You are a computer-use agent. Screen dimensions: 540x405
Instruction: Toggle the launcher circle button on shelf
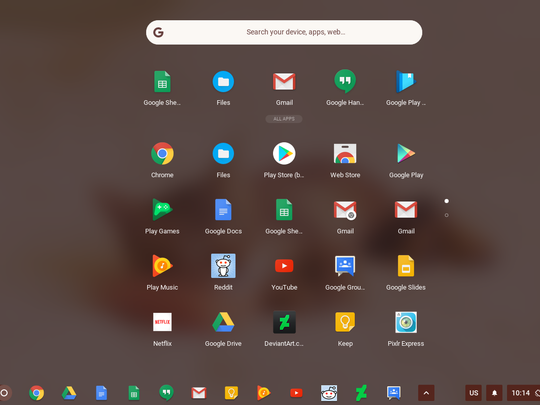coord(5,393)
